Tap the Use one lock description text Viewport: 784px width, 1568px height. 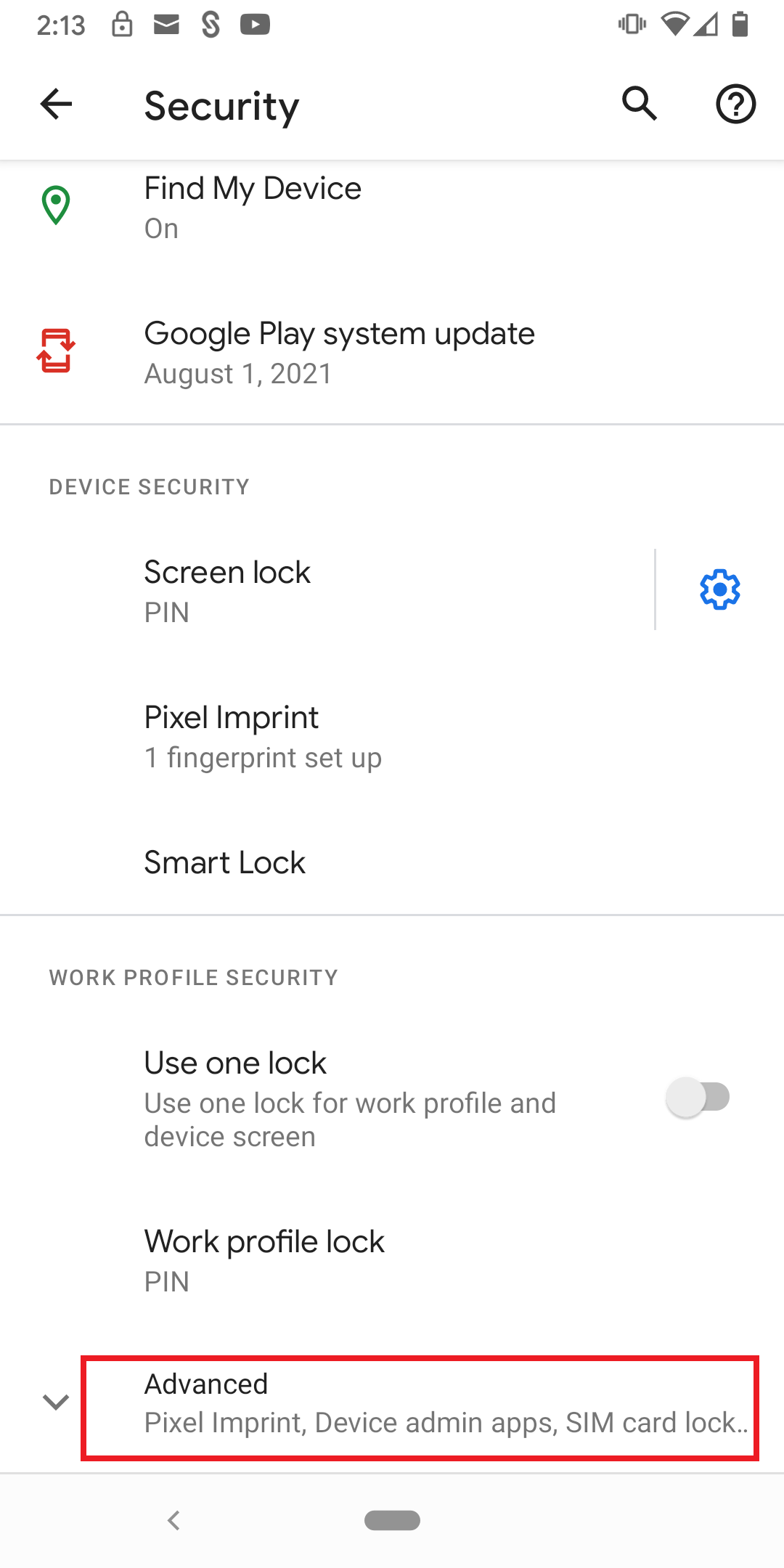350,1119
